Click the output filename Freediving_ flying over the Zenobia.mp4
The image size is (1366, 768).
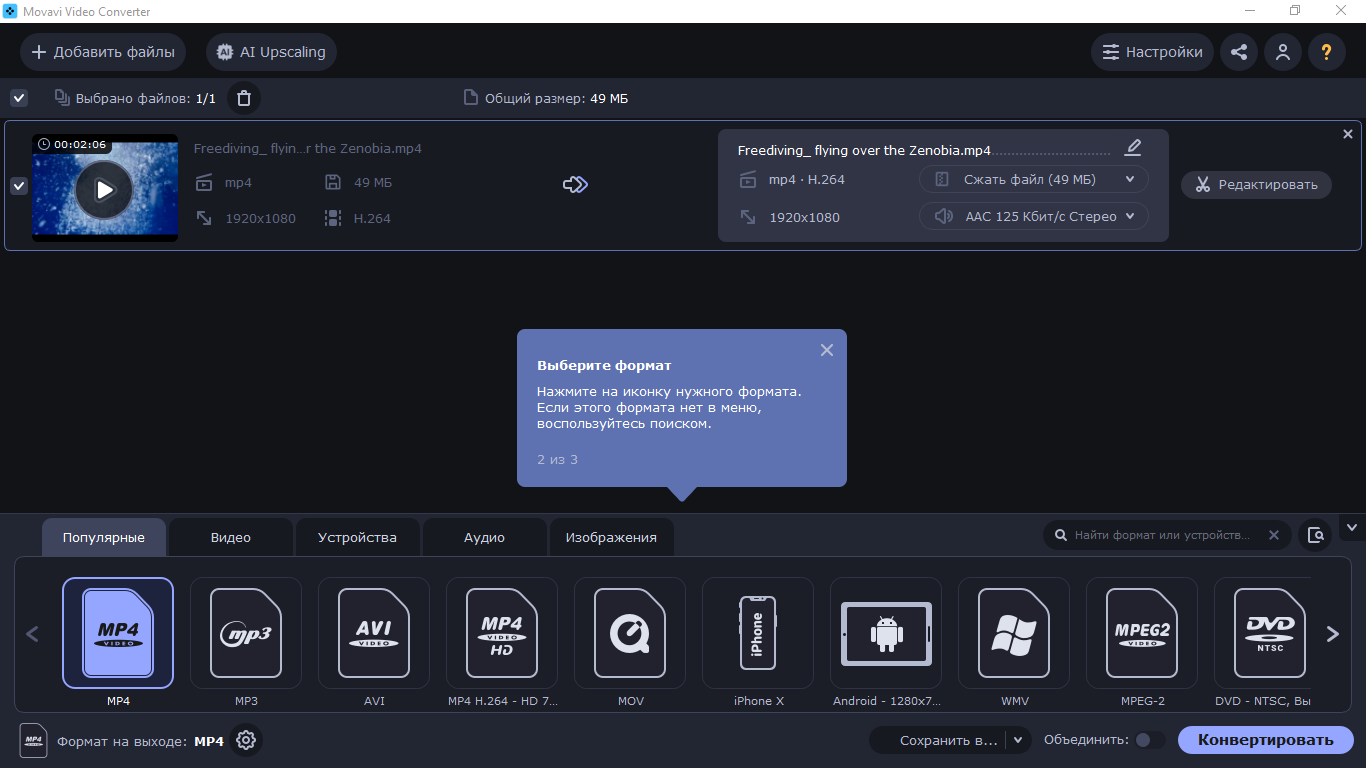(x=864, y=150)
